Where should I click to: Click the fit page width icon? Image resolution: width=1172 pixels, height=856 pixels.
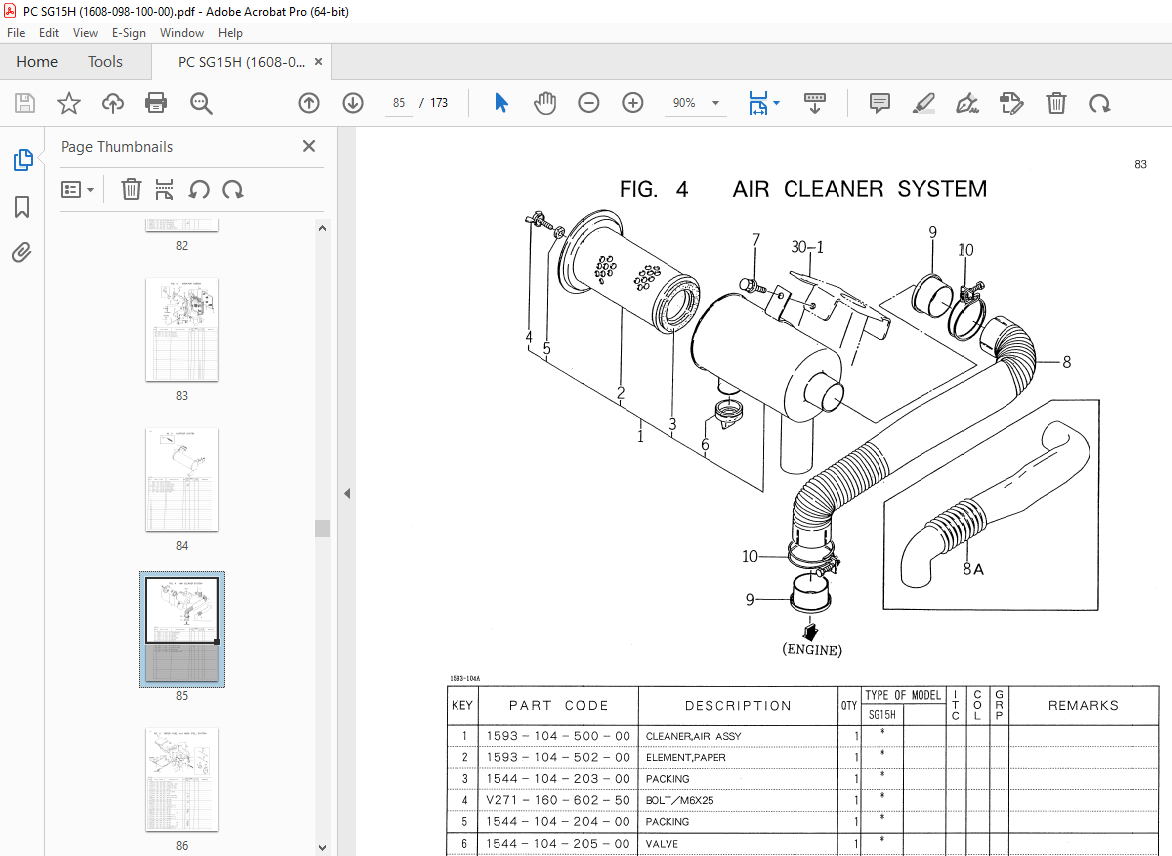pyautogui.click(x=758, y=103)
